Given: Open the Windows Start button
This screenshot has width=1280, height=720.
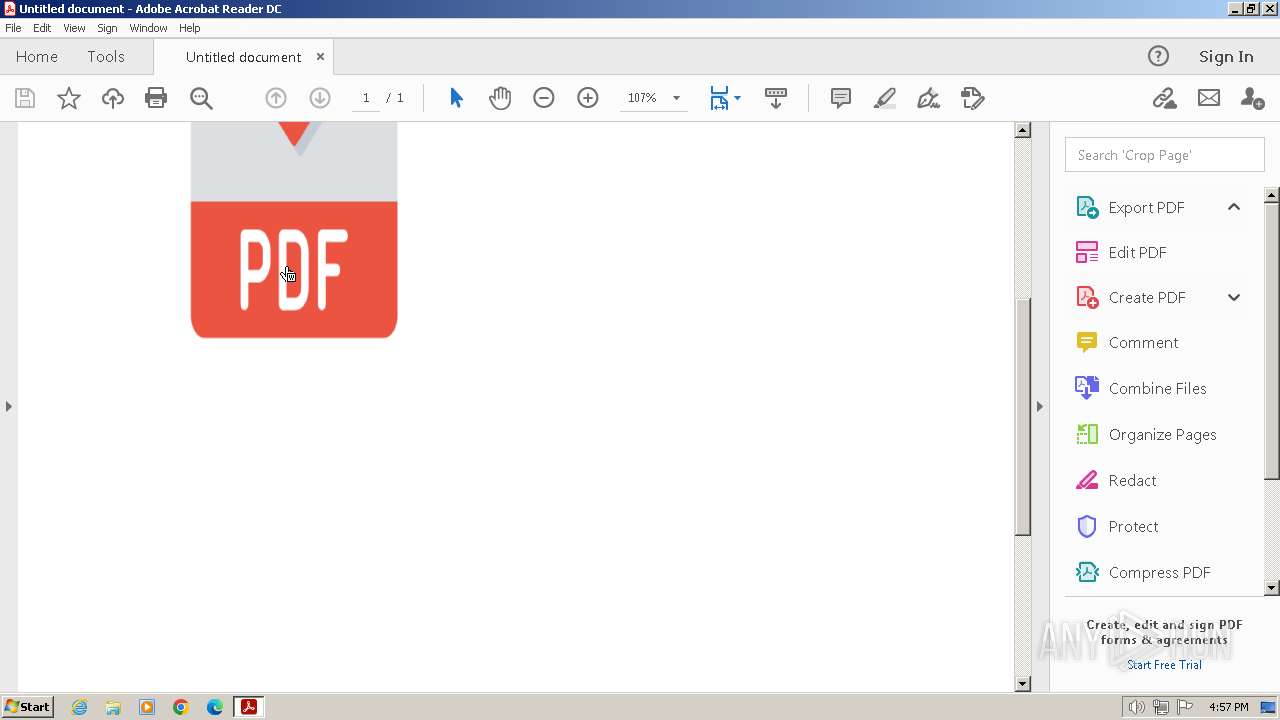Looking at the screenshot, I should pos(27,707).
